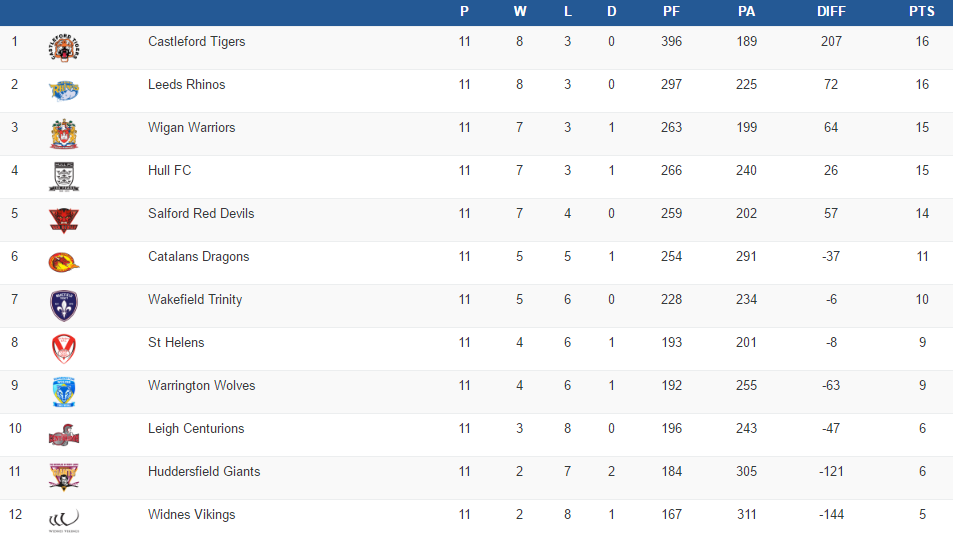Click the Huddersfield Giants team name
This screenshot has height=539, width=953.
pos(204,472)
